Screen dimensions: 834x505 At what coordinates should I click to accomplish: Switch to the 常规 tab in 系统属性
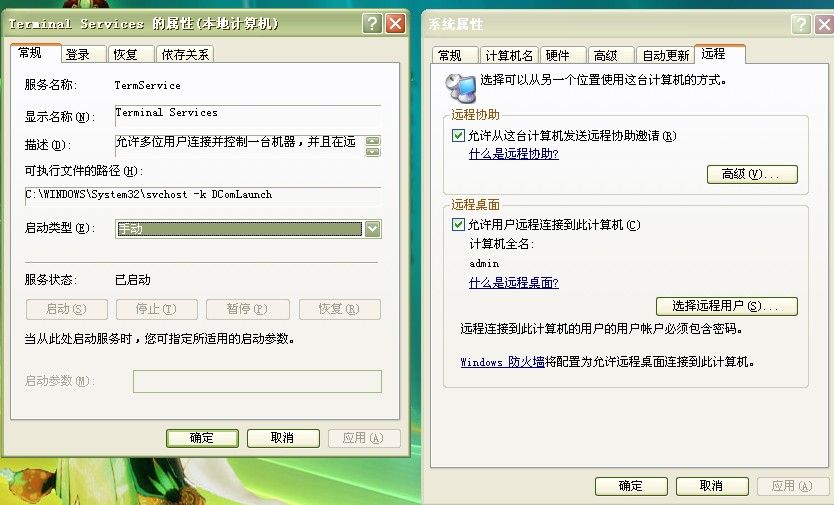pyautogui.click(x=455, y=55)
